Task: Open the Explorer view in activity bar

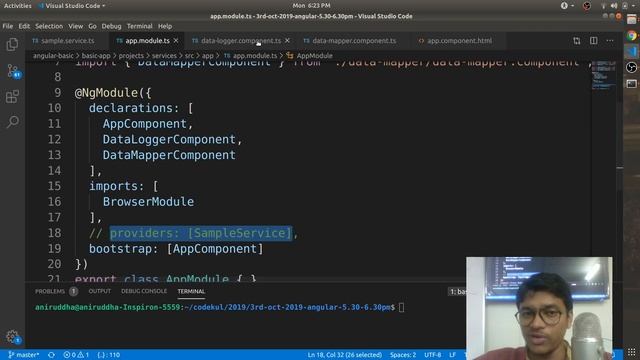Action: [12, 44]
